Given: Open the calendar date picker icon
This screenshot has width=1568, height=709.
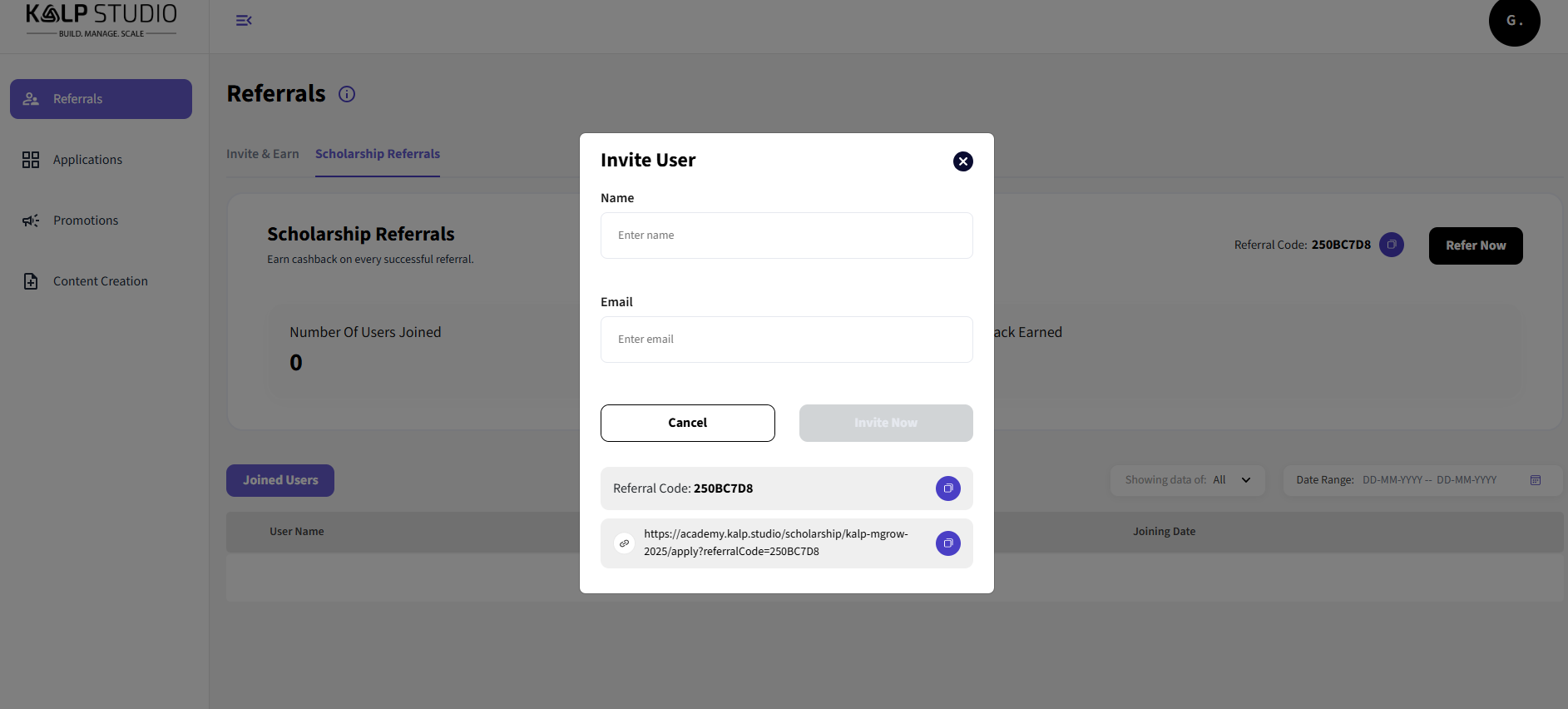Looking at the screenshot, I should coord(1535,480).
